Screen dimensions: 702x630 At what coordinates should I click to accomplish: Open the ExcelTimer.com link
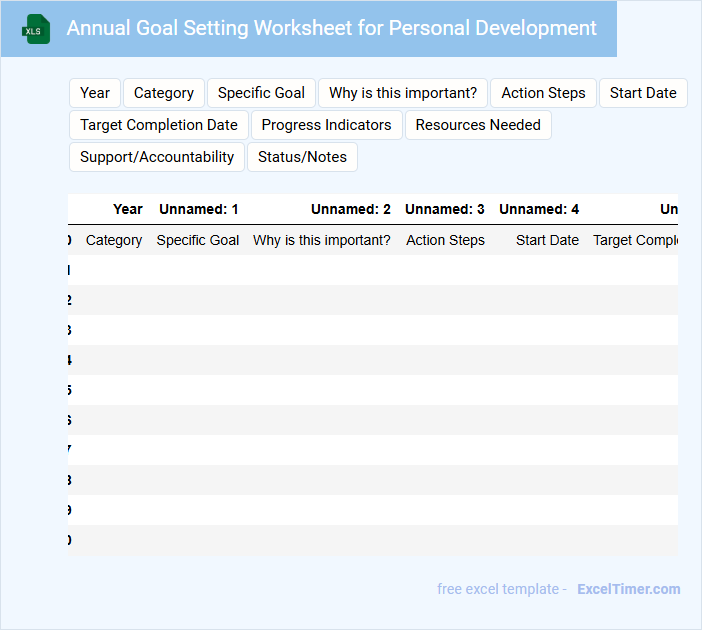point(629,589)
